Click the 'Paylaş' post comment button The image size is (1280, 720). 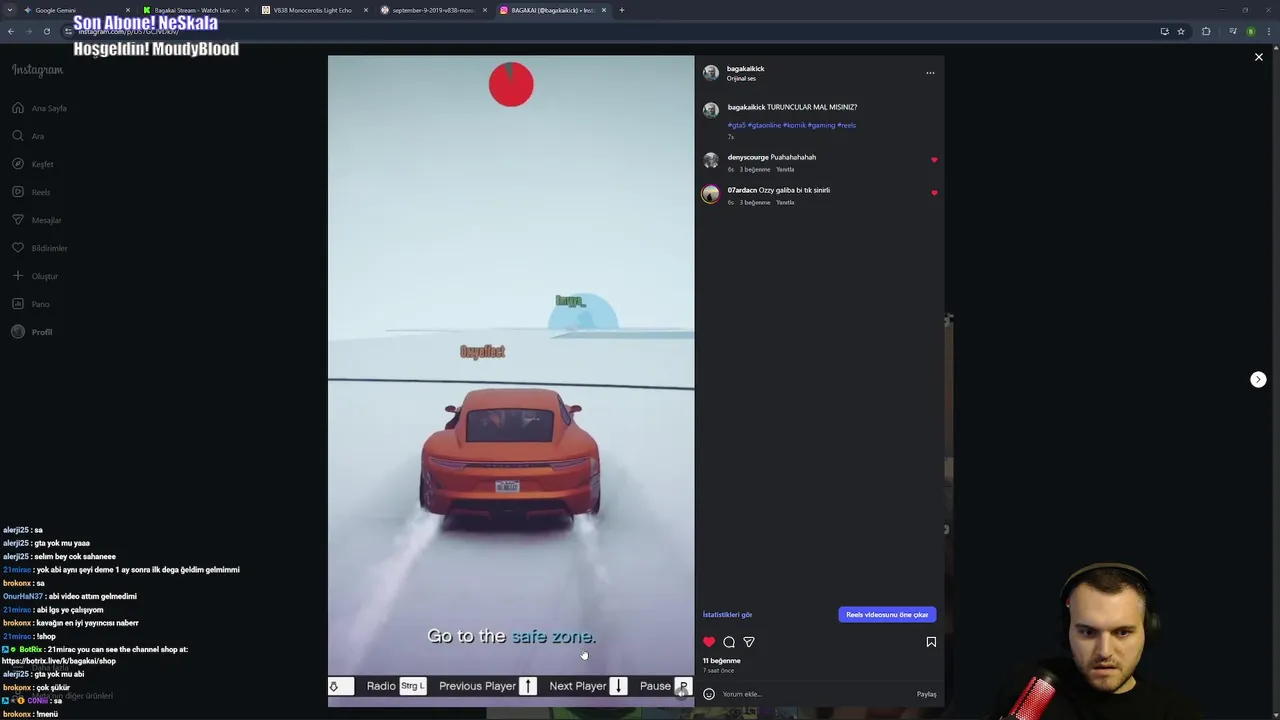[x=927, y=694]
